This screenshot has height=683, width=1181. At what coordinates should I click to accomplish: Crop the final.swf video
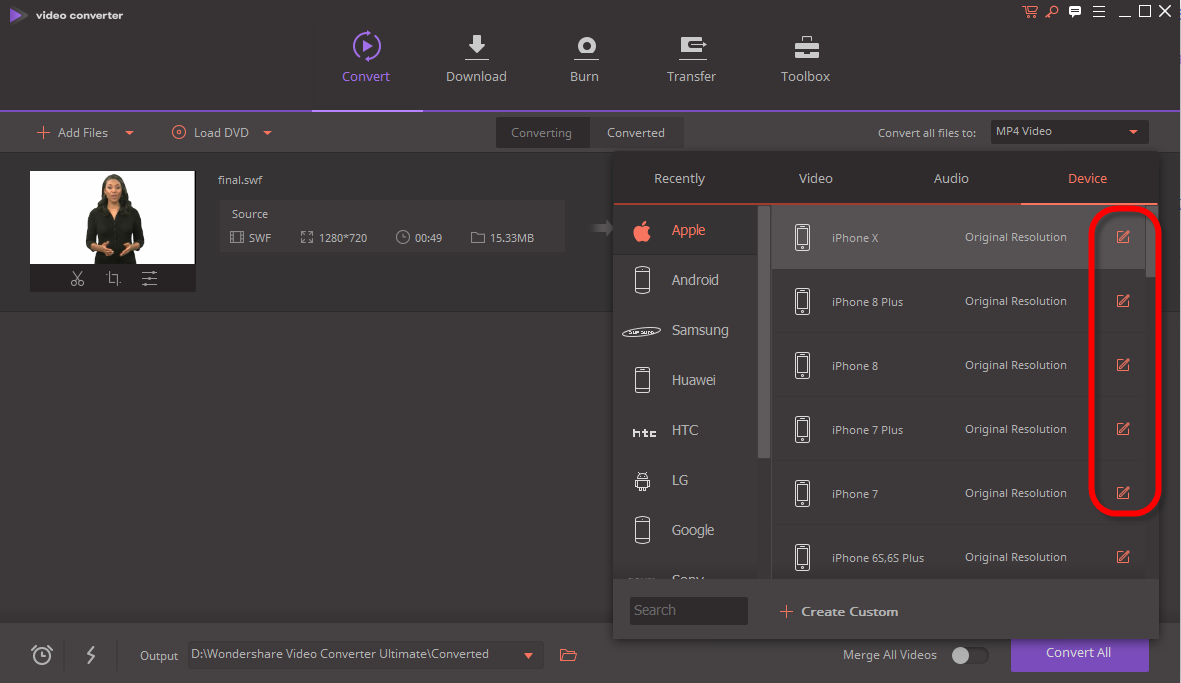coord(113,279)
